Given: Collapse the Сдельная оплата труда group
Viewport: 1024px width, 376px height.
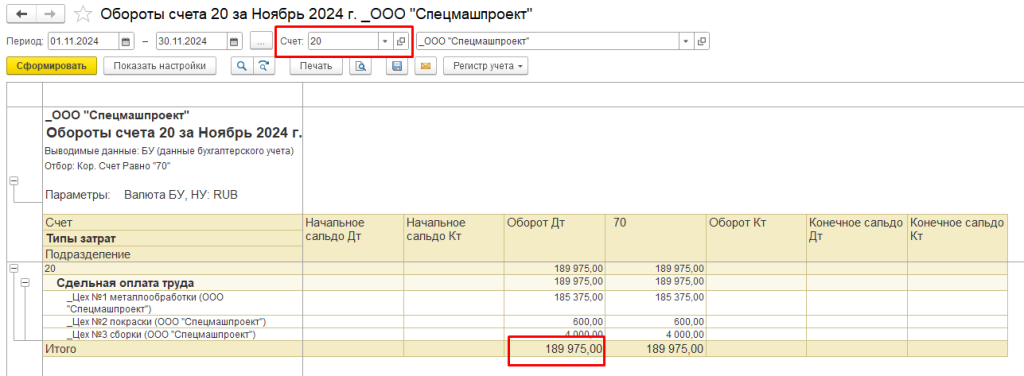Looking at the screenshot, I should 25,283.
